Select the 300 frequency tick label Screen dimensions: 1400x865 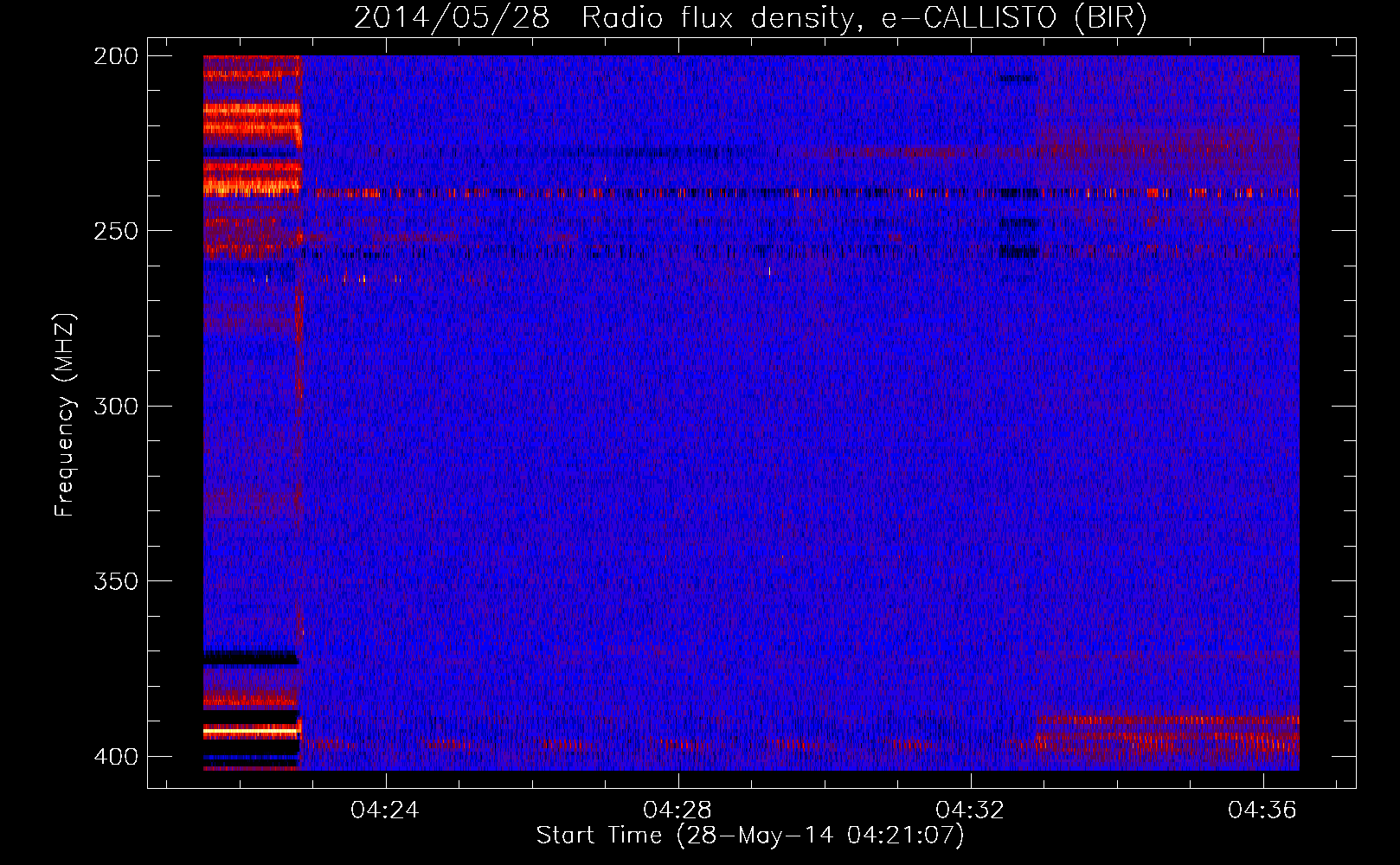point(116,407)
